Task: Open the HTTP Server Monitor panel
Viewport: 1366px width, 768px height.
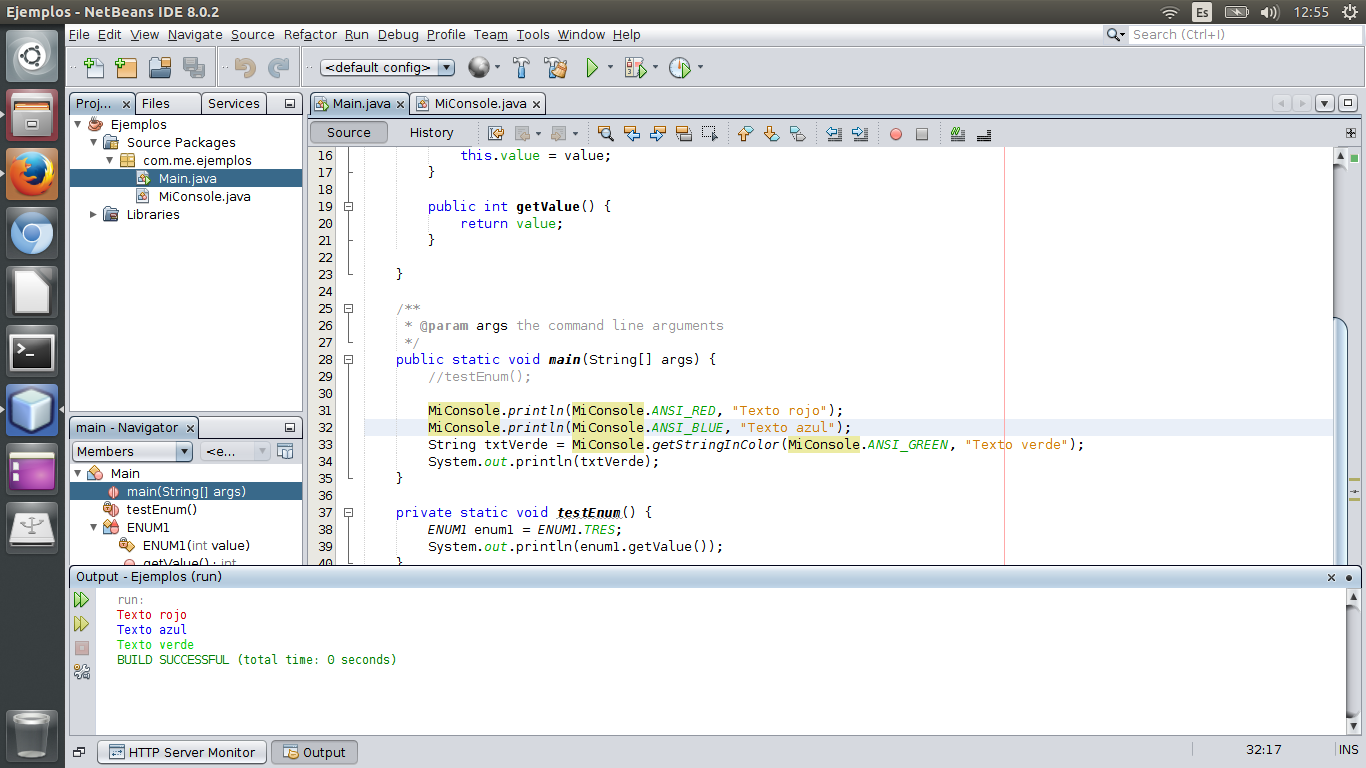Action: (181, 752)
